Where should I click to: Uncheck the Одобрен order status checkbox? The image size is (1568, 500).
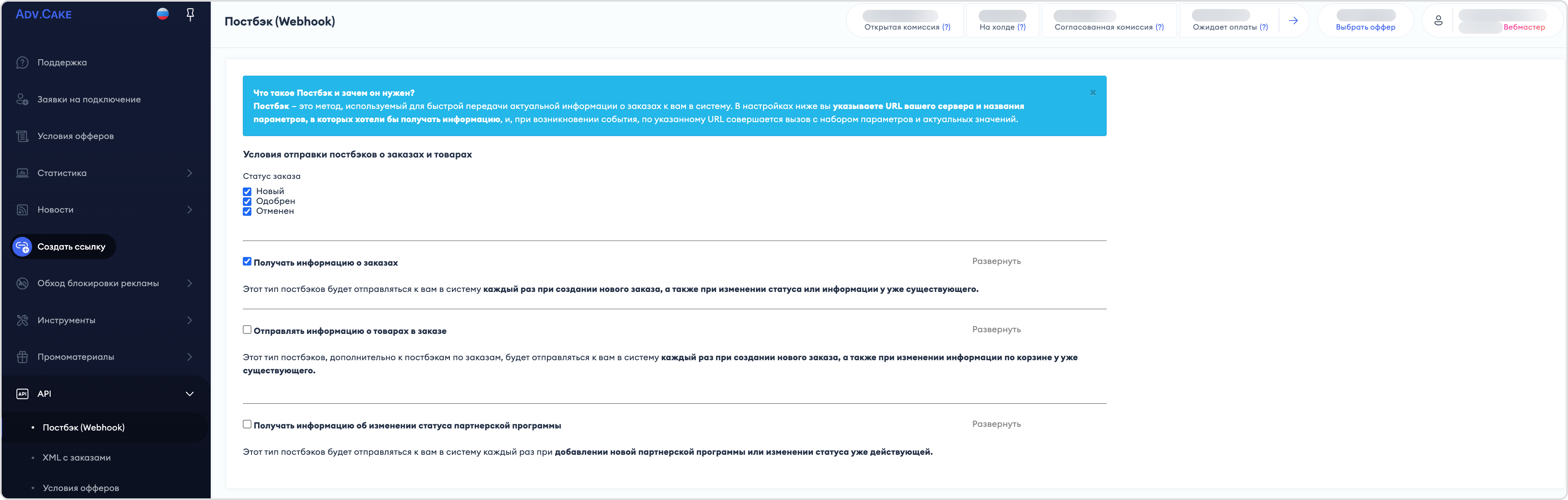(x=247, y=201)
